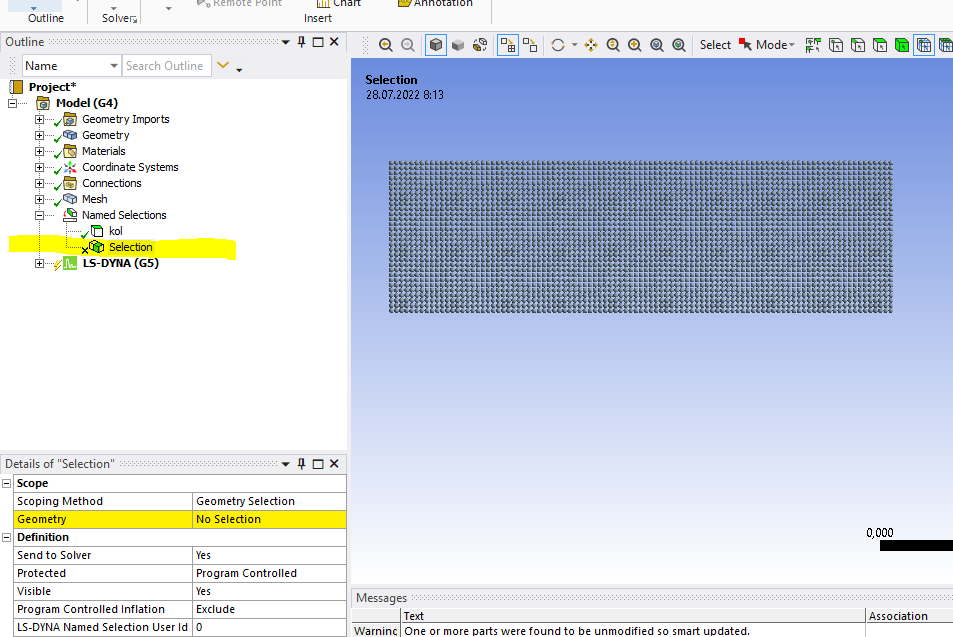
Task: Float the Outline panel window
Action: pyautogui.click(x=318, y=42)
